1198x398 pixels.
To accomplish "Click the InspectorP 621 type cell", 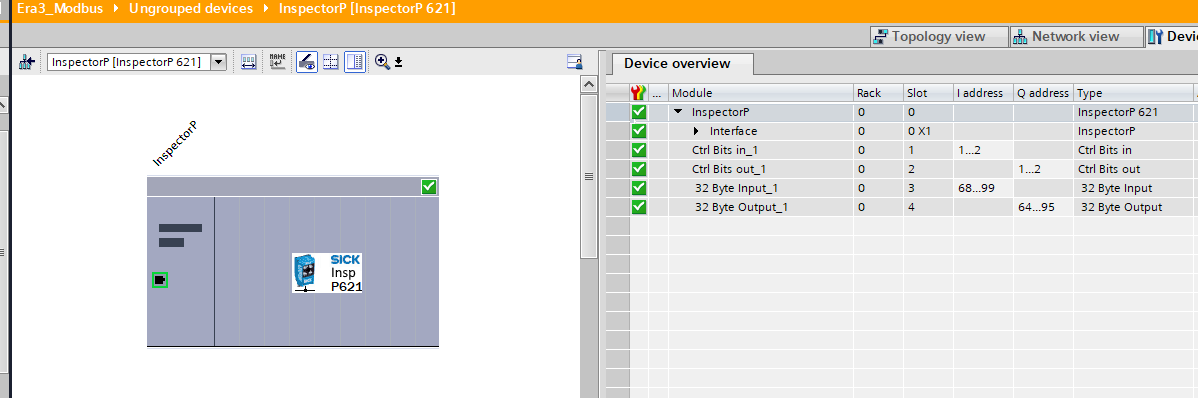I will [x=1133, y=112].
